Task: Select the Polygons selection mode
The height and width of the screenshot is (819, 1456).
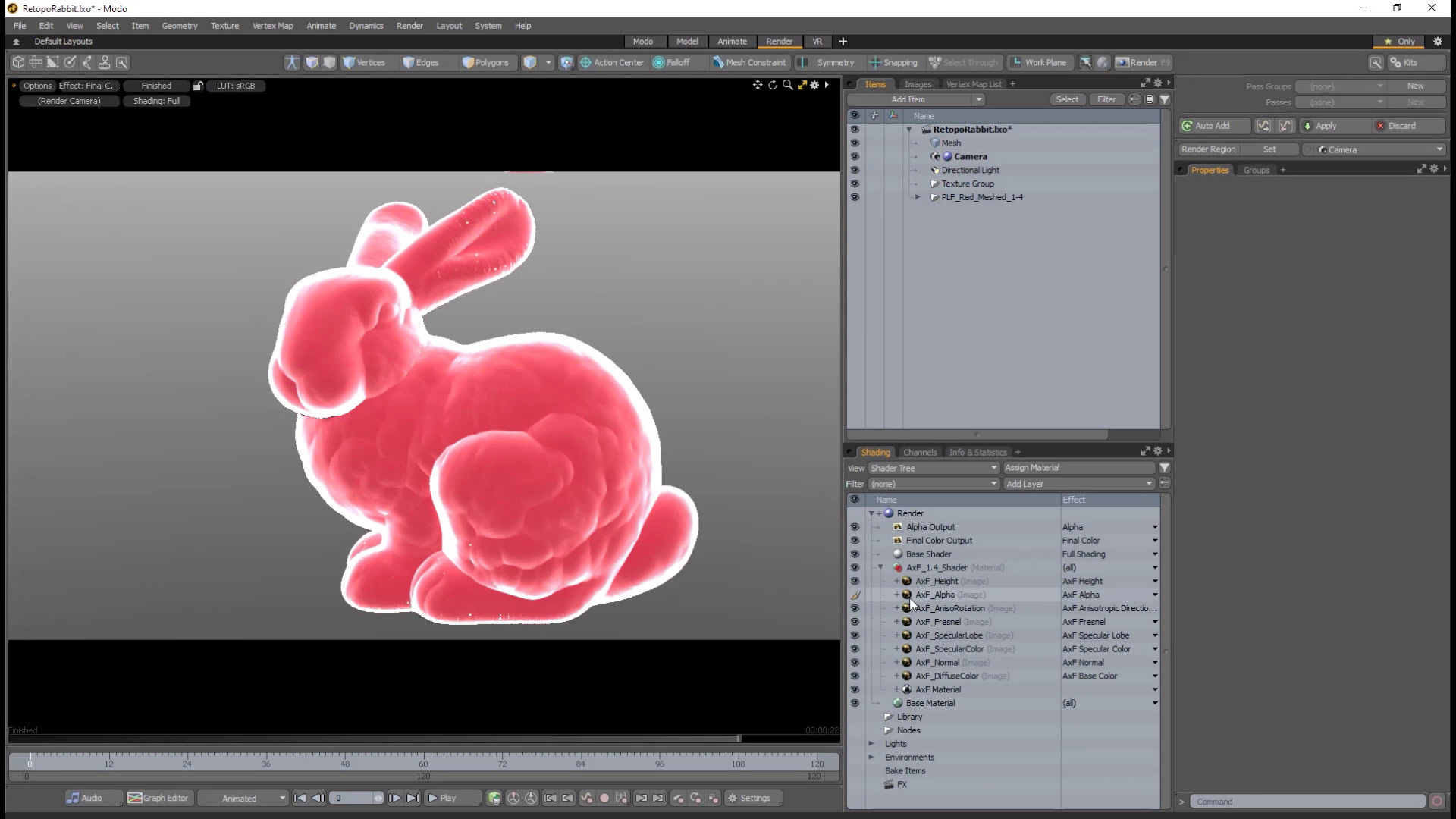Action: [485, 63]
